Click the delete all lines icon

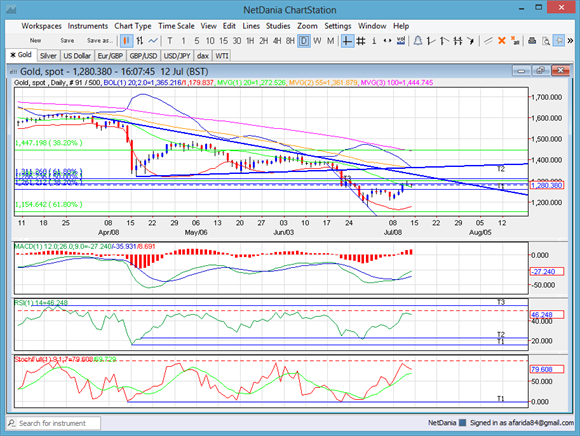pyautogui.click(x=515, y=41)
